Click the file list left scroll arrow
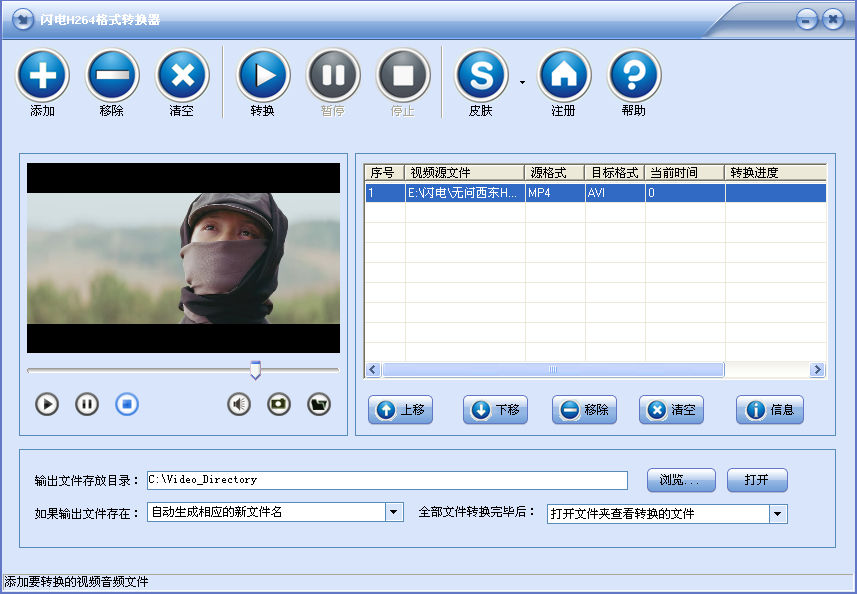The image size is (857, 594). point(373,370)
